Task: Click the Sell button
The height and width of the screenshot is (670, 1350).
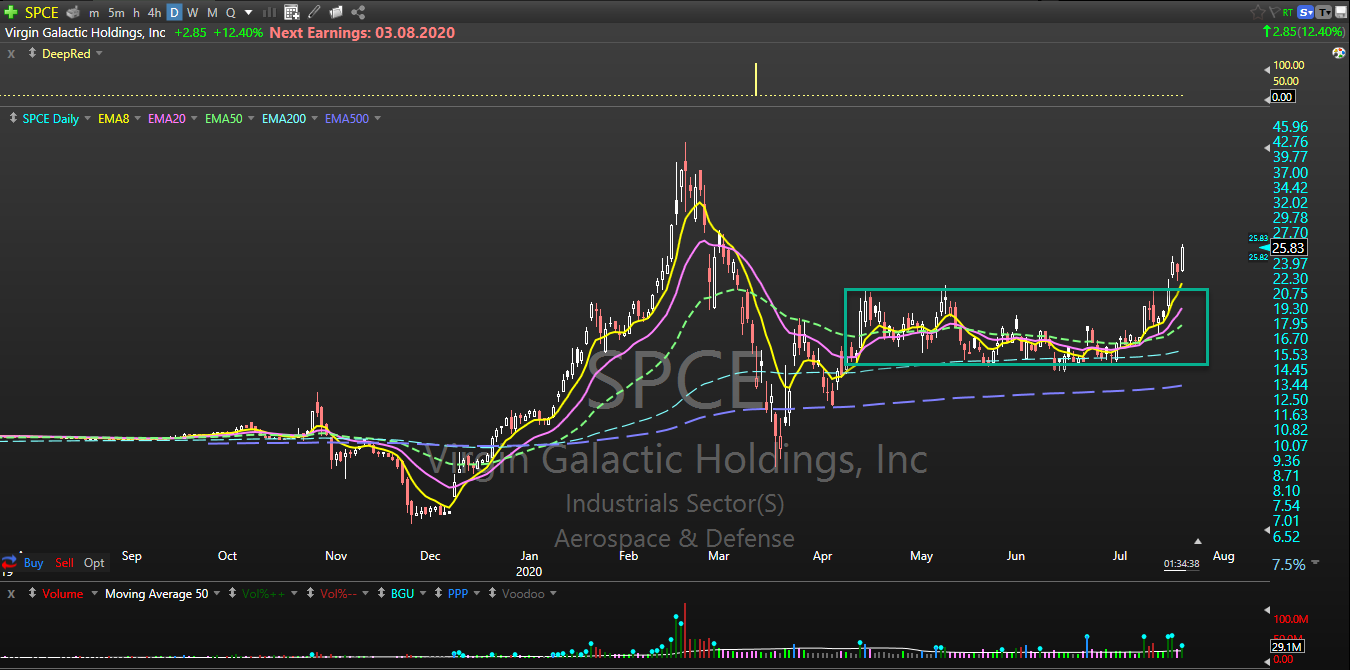Action: [x=64, y=563]
